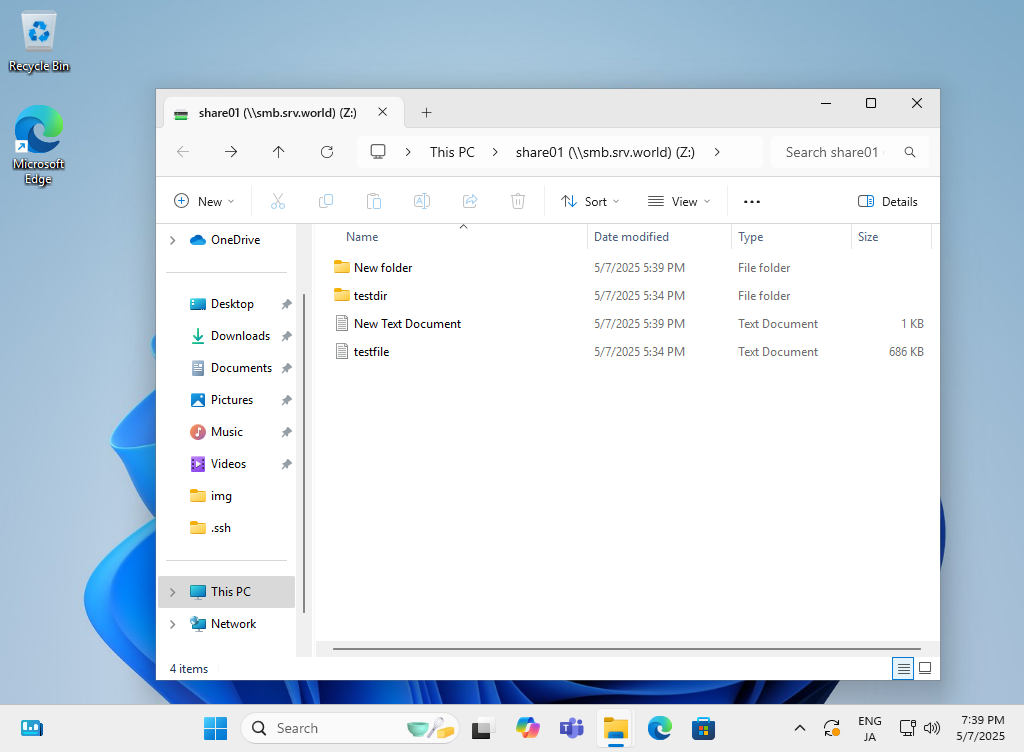Select the testfile text document
The height and width of the screenshot is (752, 1024).
[x=371, y=352]
